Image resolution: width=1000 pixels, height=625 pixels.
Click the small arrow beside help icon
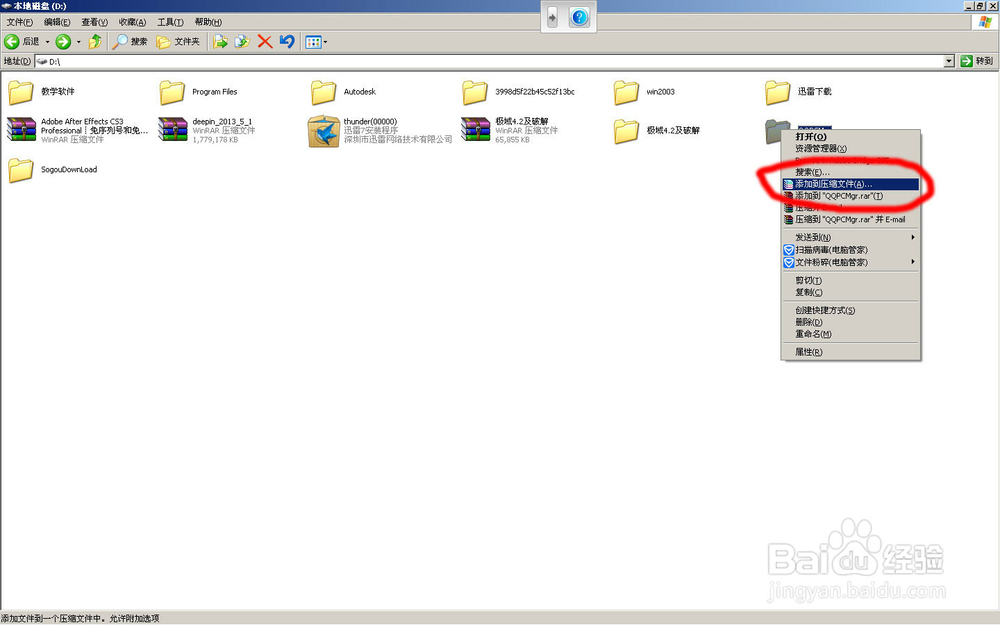coord(552,17)
